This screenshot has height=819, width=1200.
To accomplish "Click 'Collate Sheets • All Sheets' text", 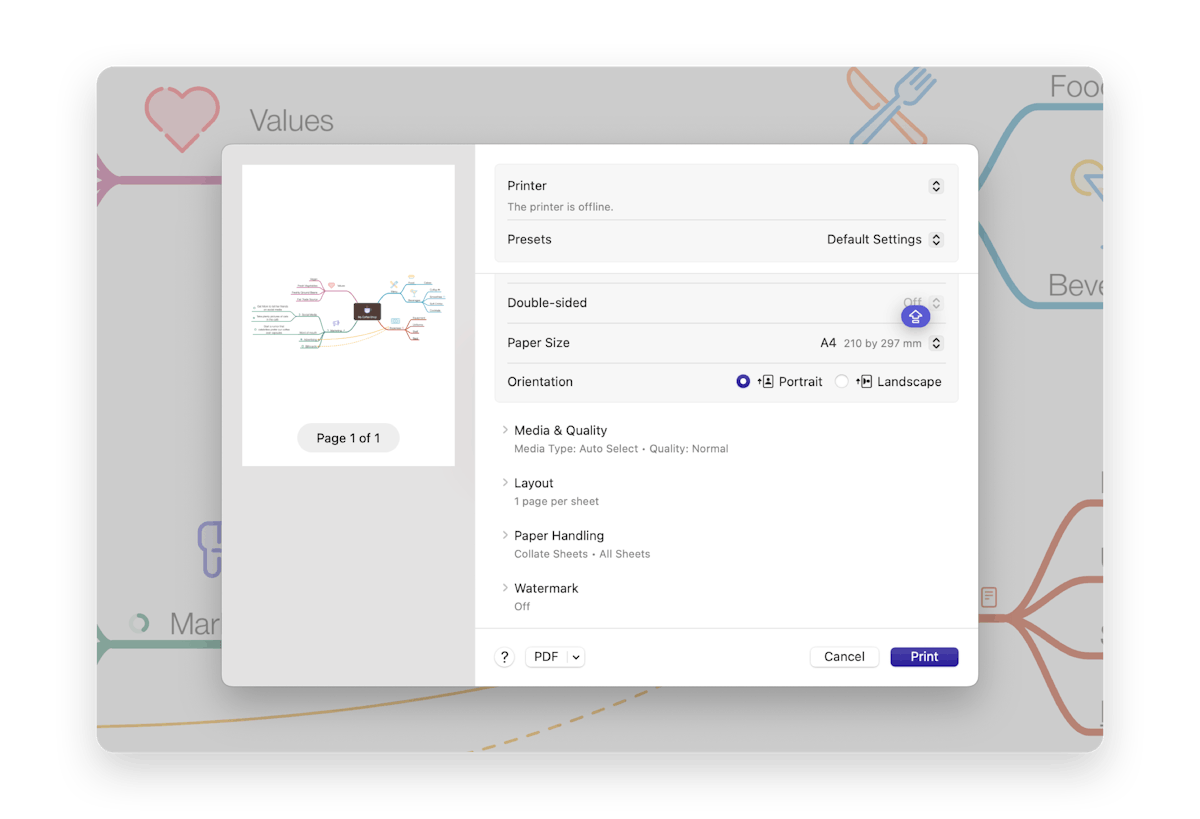I will click(582, 554).
